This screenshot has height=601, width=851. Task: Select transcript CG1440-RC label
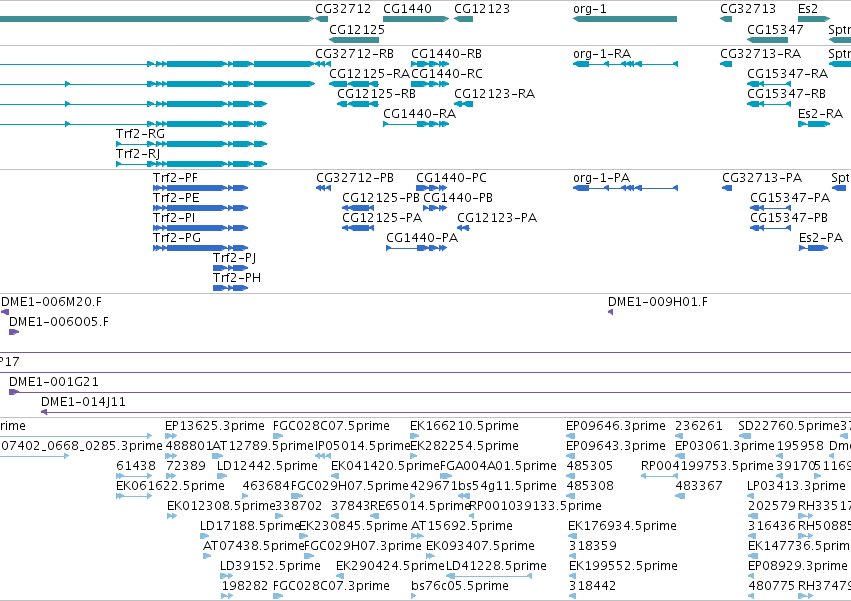tap(447, 74)
